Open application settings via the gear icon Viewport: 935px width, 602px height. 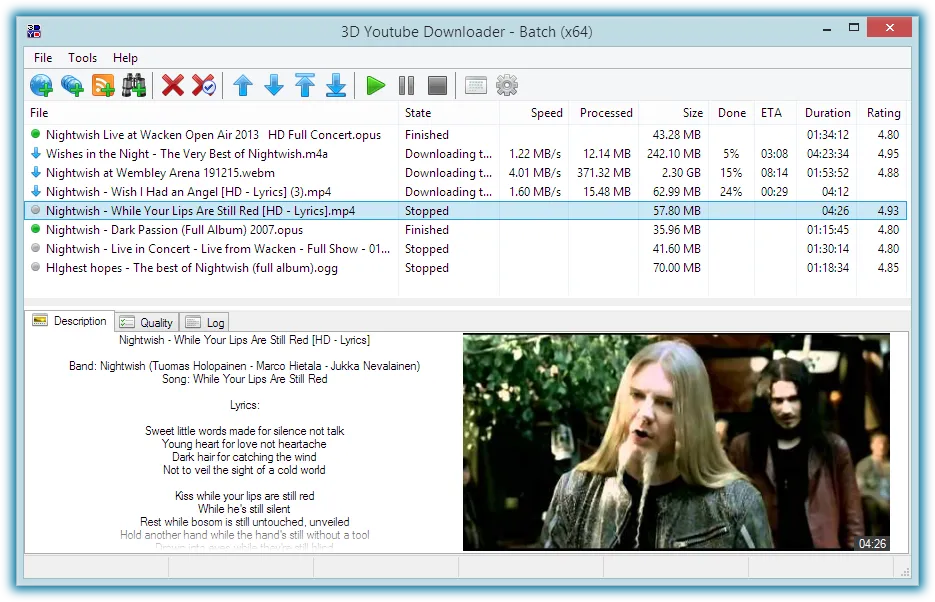(x=507, y=85)
